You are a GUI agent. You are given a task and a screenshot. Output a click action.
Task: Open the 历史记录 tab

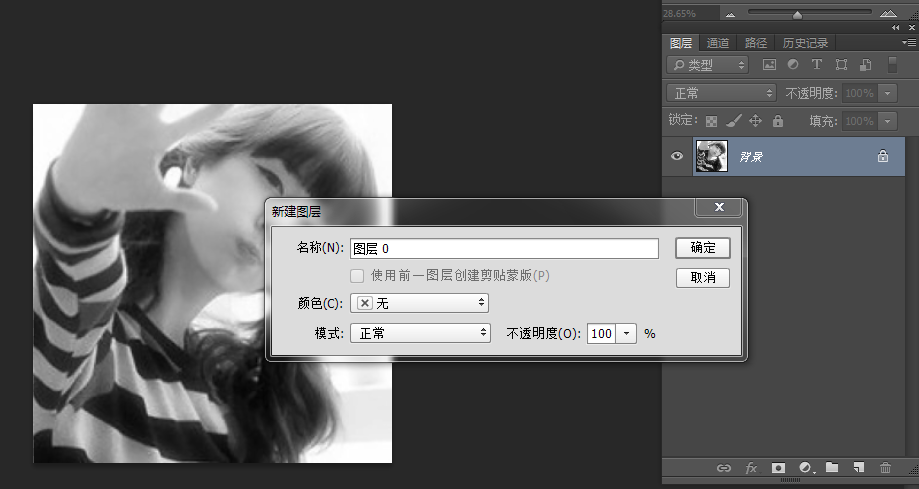point(805,43)
